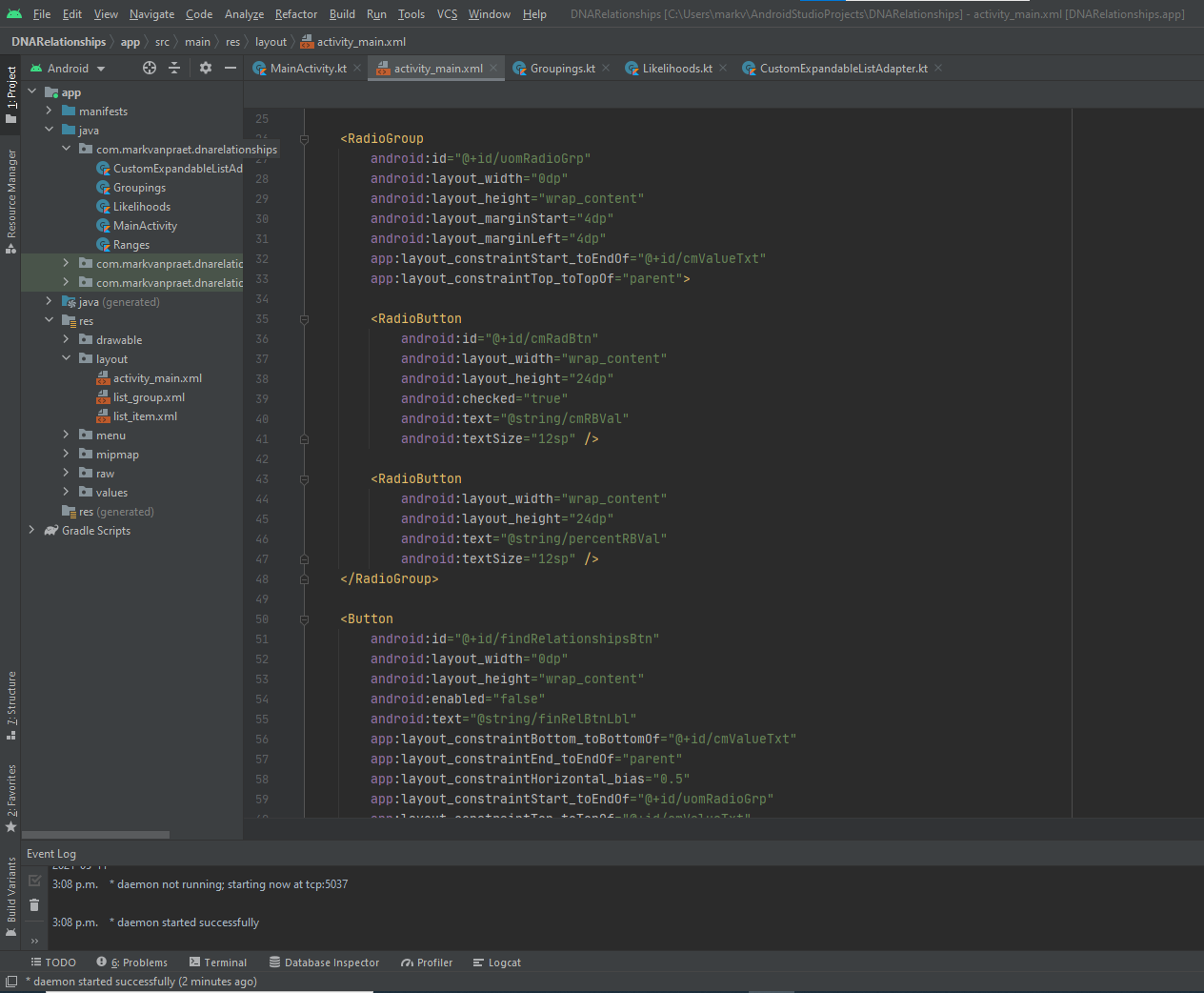1204x993 pixels.
Task: Open the Database Inspector tool window
Action: tap(324, 963)
